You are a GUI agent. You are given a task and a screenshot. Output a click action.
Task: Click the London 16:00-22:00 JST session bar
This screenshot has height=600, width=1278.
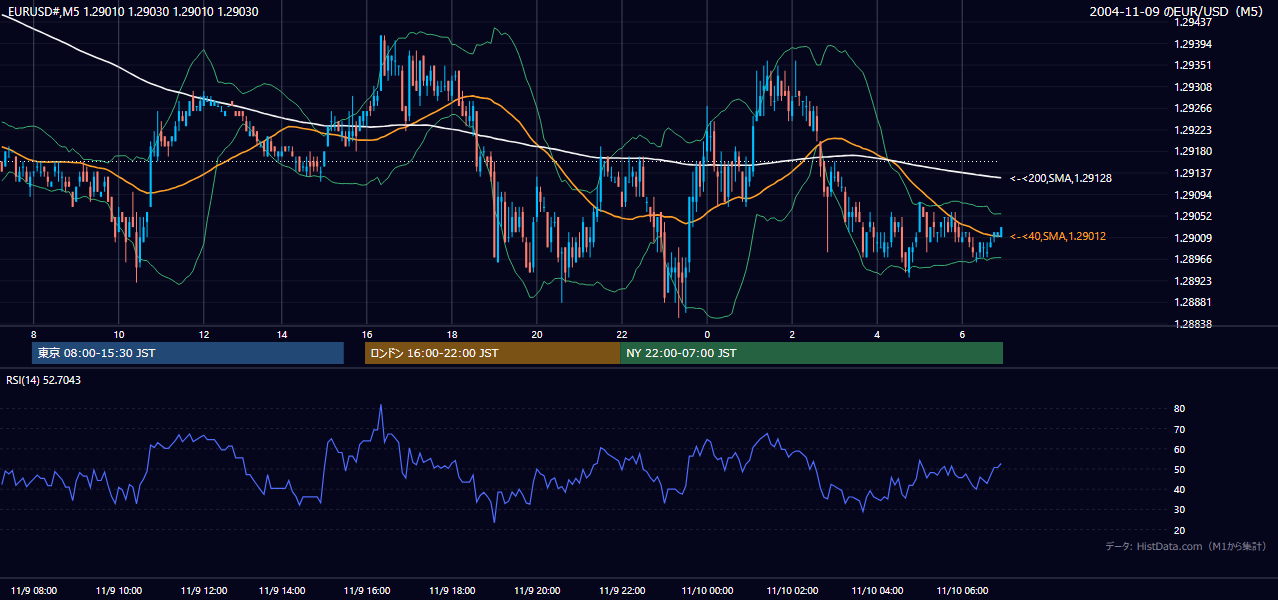tap(492, 353)
